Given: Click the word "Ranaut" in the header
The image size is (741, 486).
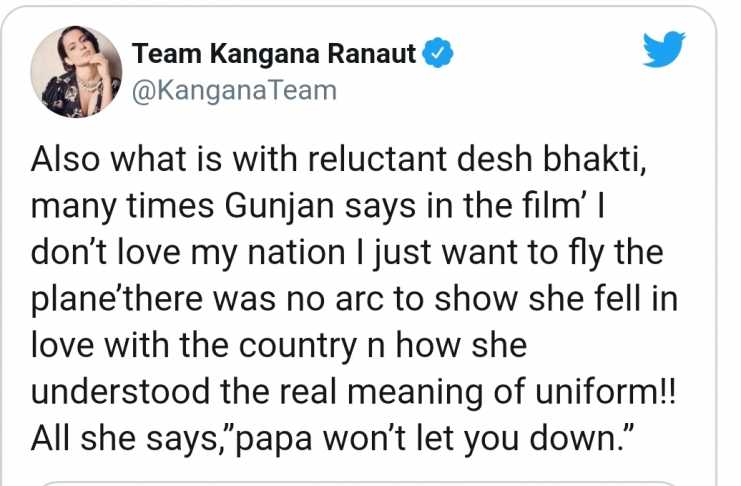Looking at the screenshot, I should point(372,53).
